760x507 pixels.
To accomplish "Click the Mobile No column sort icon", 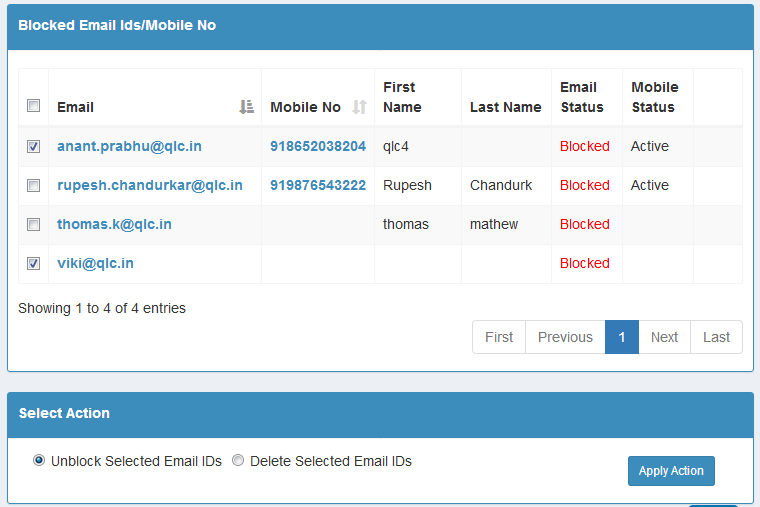I will tap(360, 107).
